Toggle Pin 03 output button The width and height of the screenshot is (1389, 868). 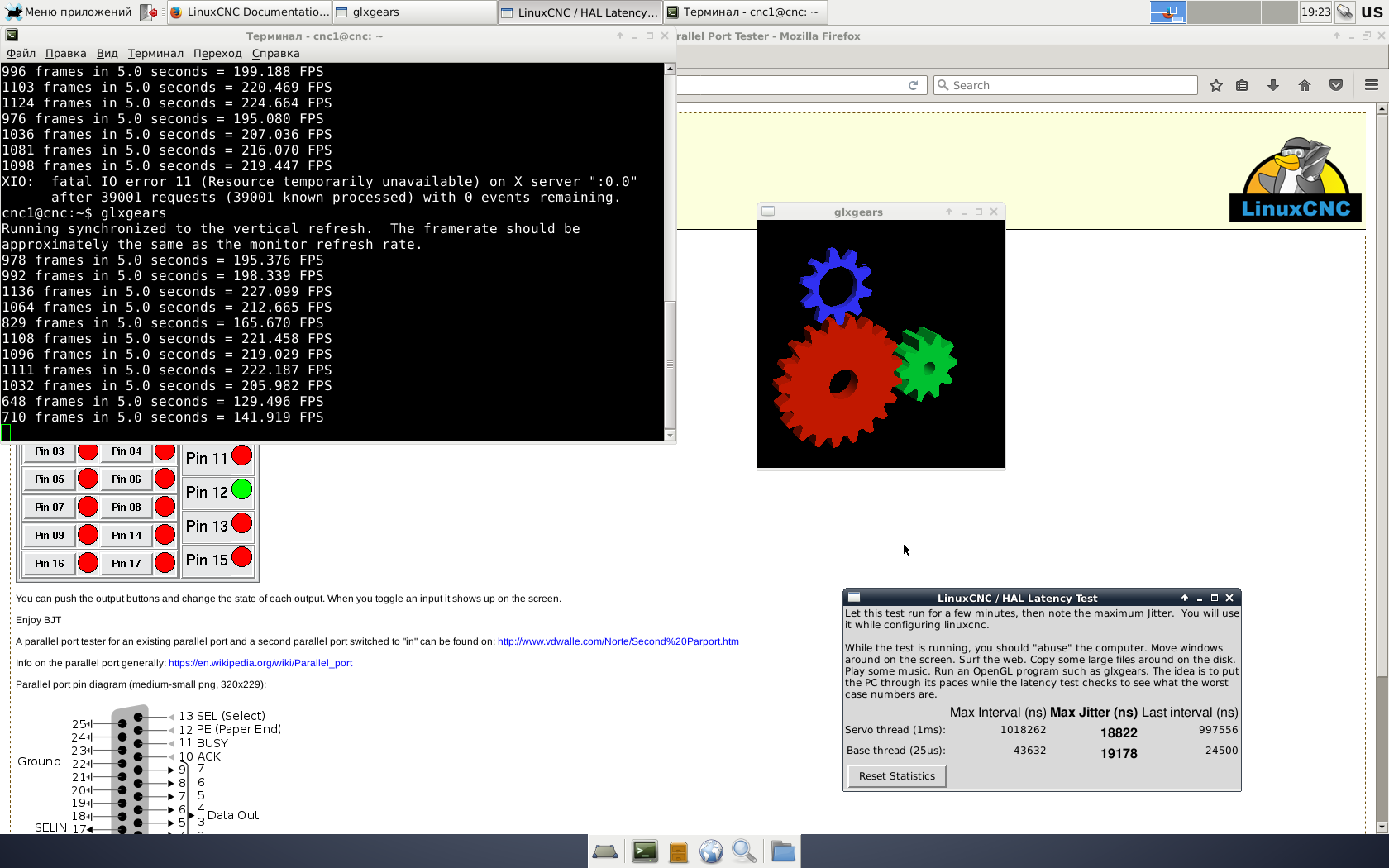[x=50, y=451]
